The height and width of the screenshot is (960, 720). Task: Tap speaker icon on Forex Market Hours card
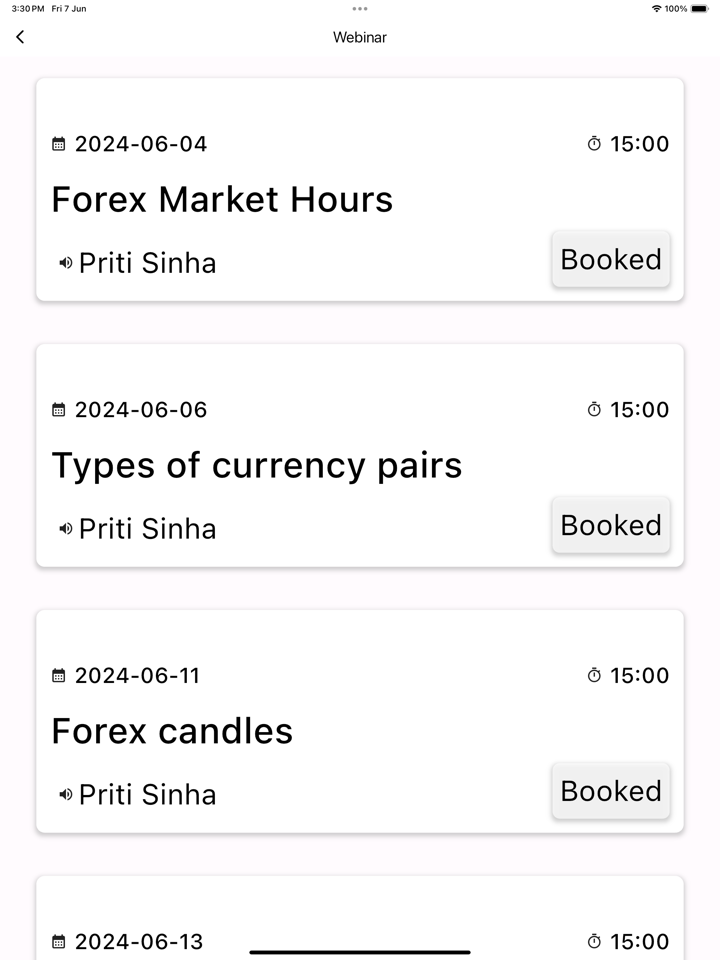click(66, 263)
